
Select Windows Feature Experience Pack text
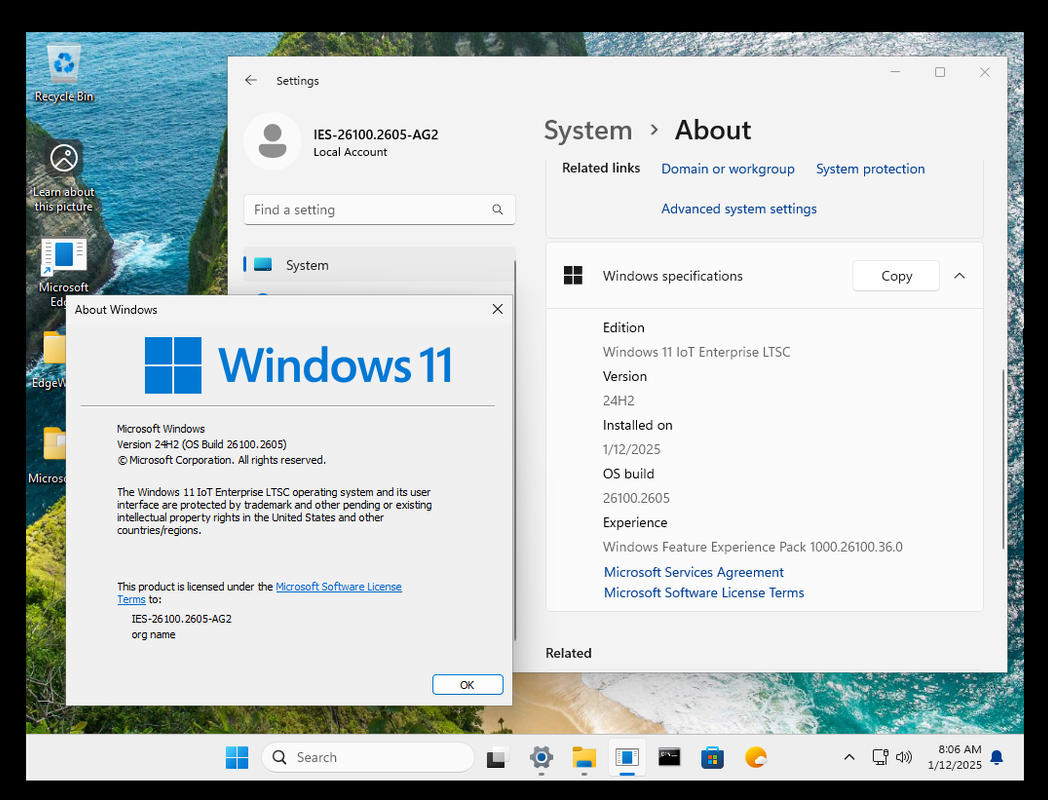[x=753, y=547]
